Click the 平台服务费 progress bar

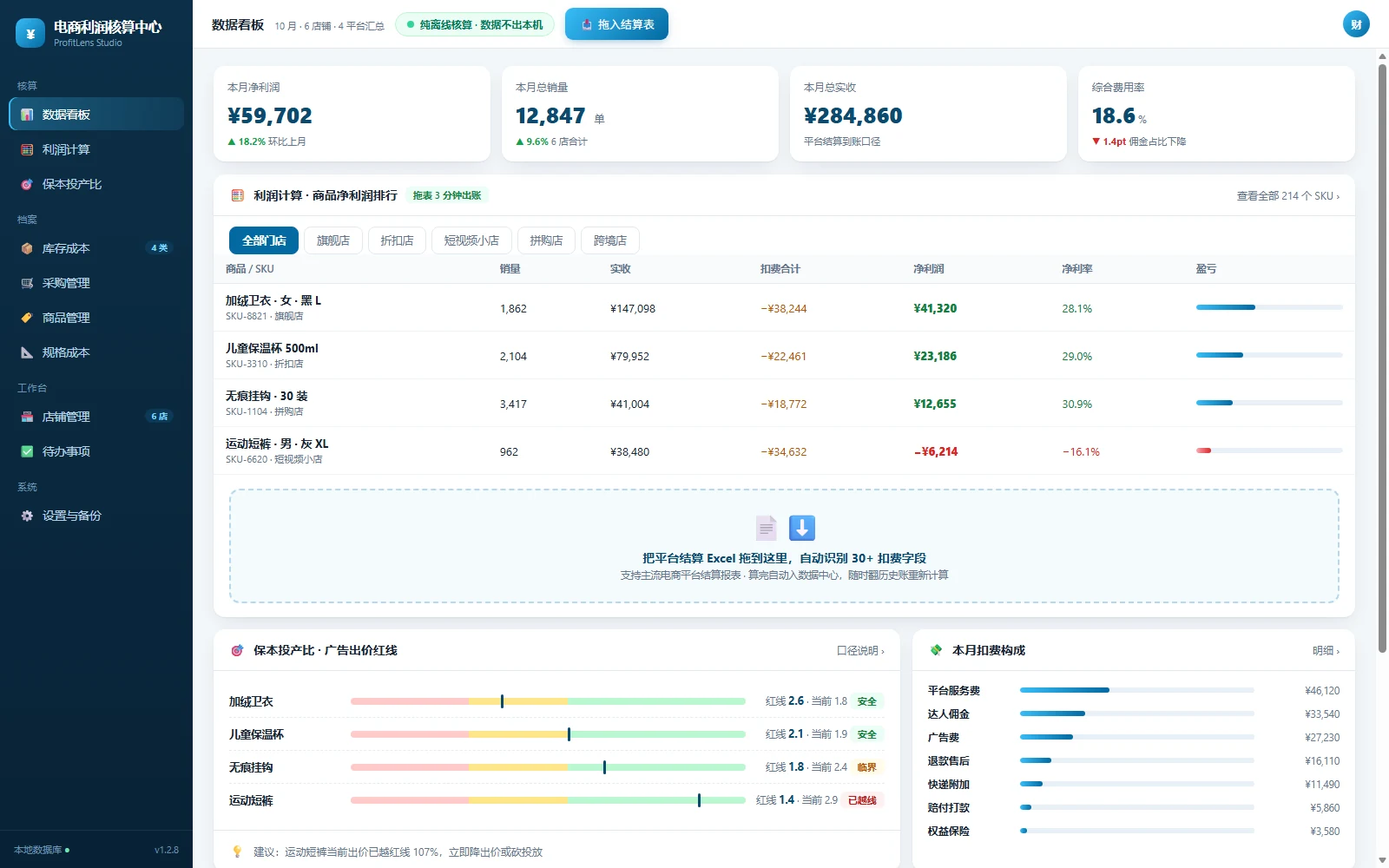(x=1137, y=691)
